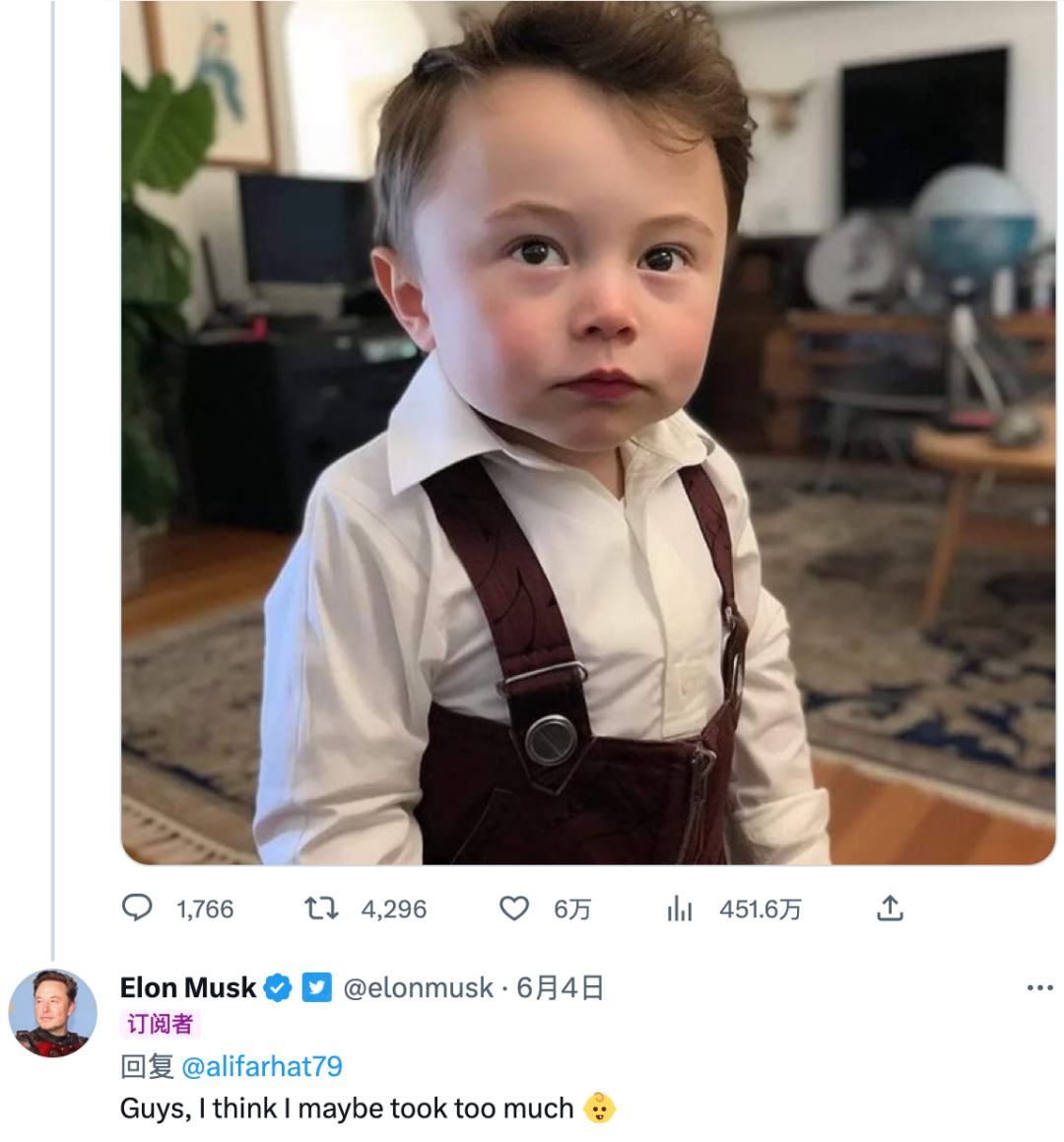This screenshot has height=1142, width=1064.
Task: Click the 451.6万 view count
Action: pos(760,908)
